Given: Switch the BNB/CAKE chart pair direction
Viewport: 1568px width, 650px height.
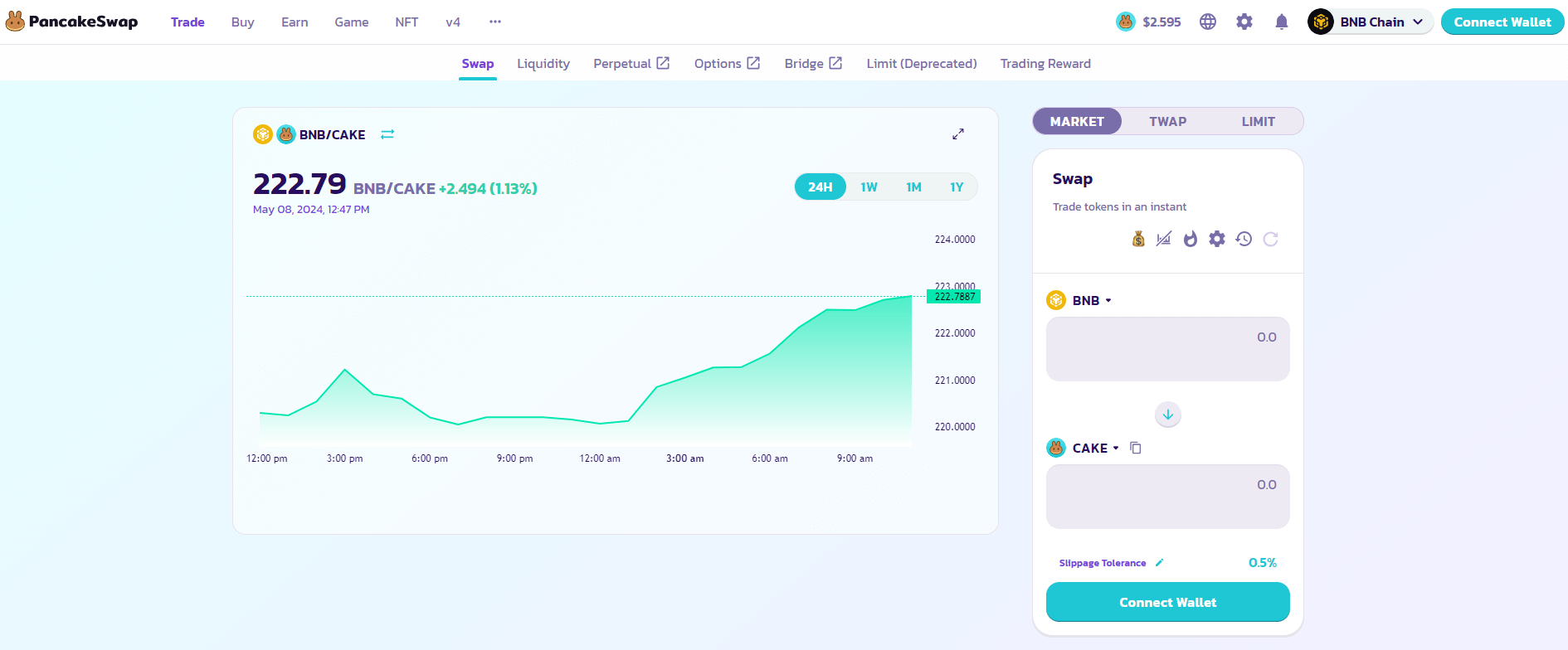Looking at the screenshot, I should pos(387,134).
